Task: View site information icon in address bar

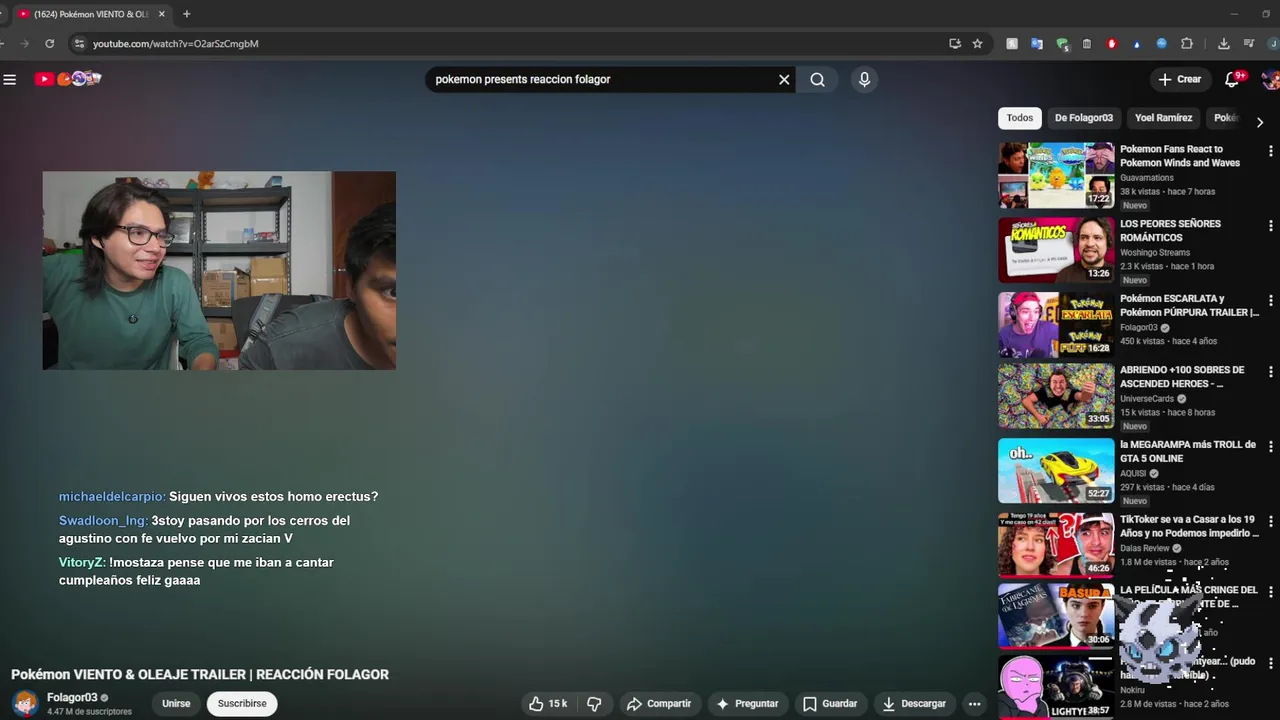Action: 79,43
